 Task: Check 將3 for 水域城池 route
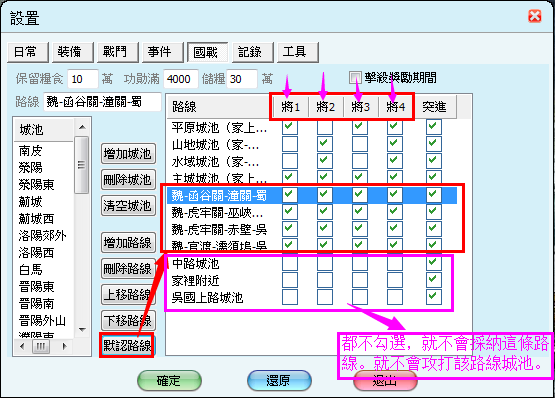point(360,161)
